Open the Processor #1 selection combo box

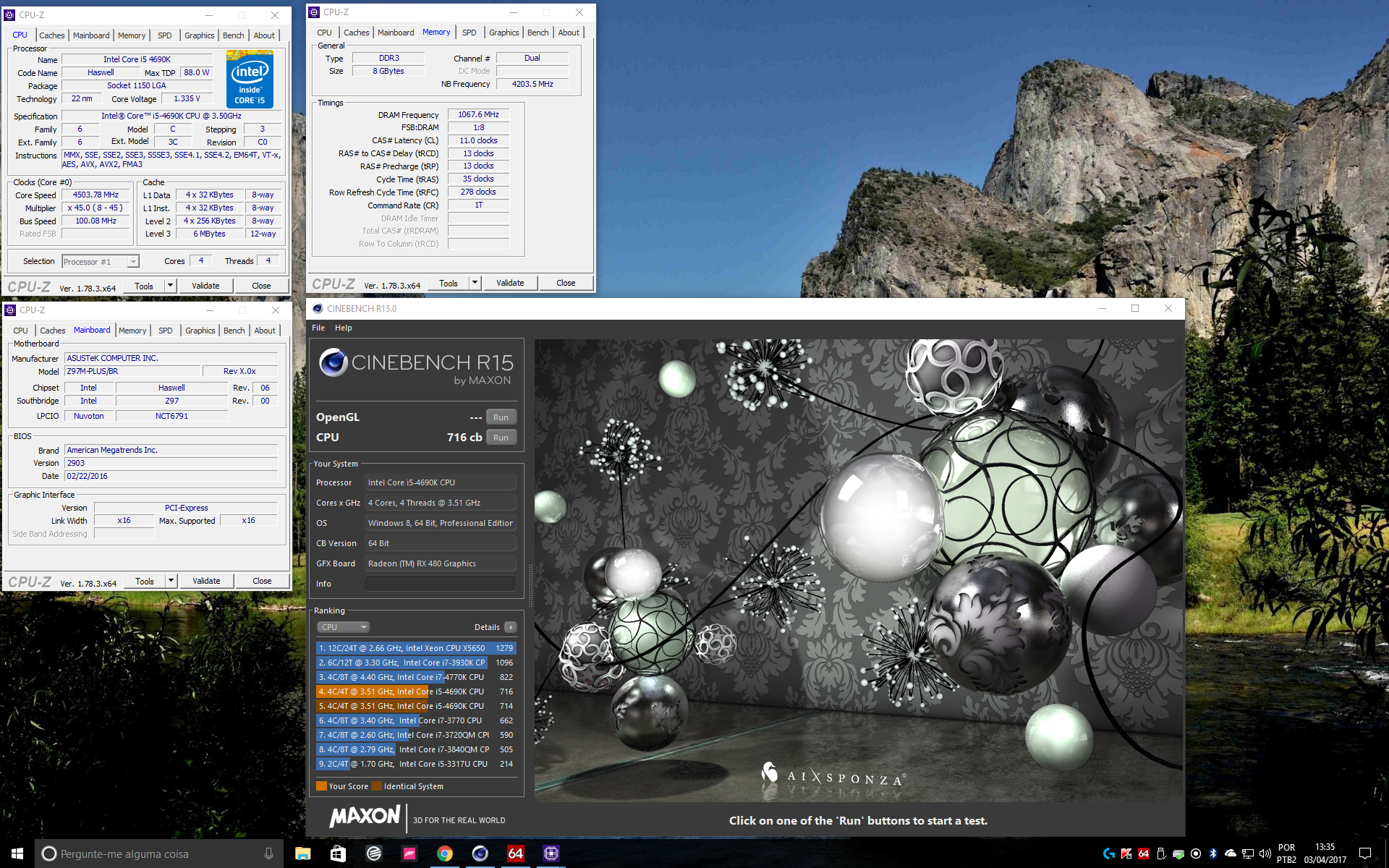click(100, 262)
